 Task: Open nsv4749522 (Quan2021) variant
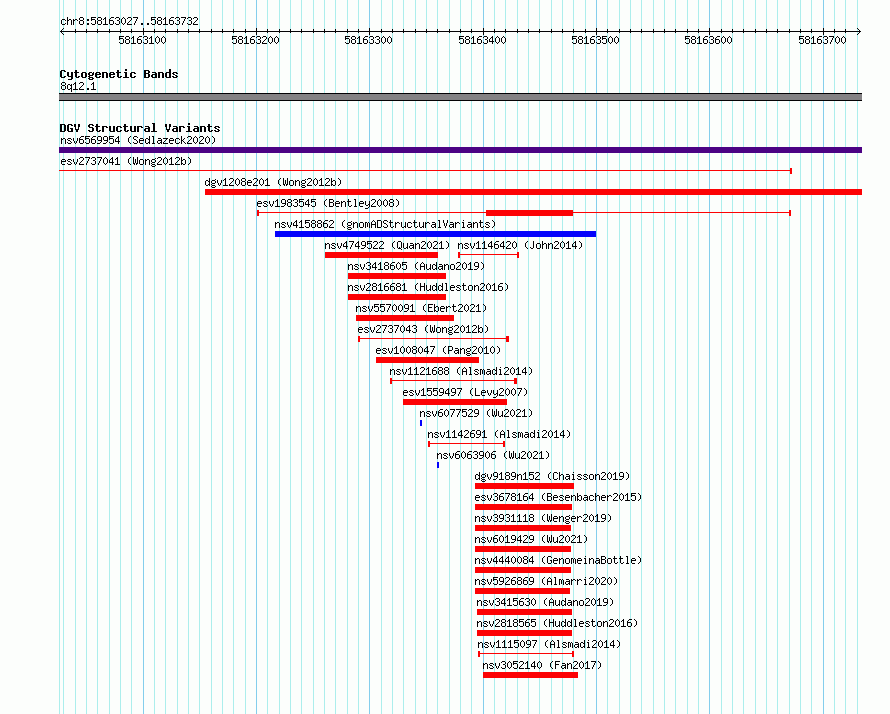coord(387,245)
